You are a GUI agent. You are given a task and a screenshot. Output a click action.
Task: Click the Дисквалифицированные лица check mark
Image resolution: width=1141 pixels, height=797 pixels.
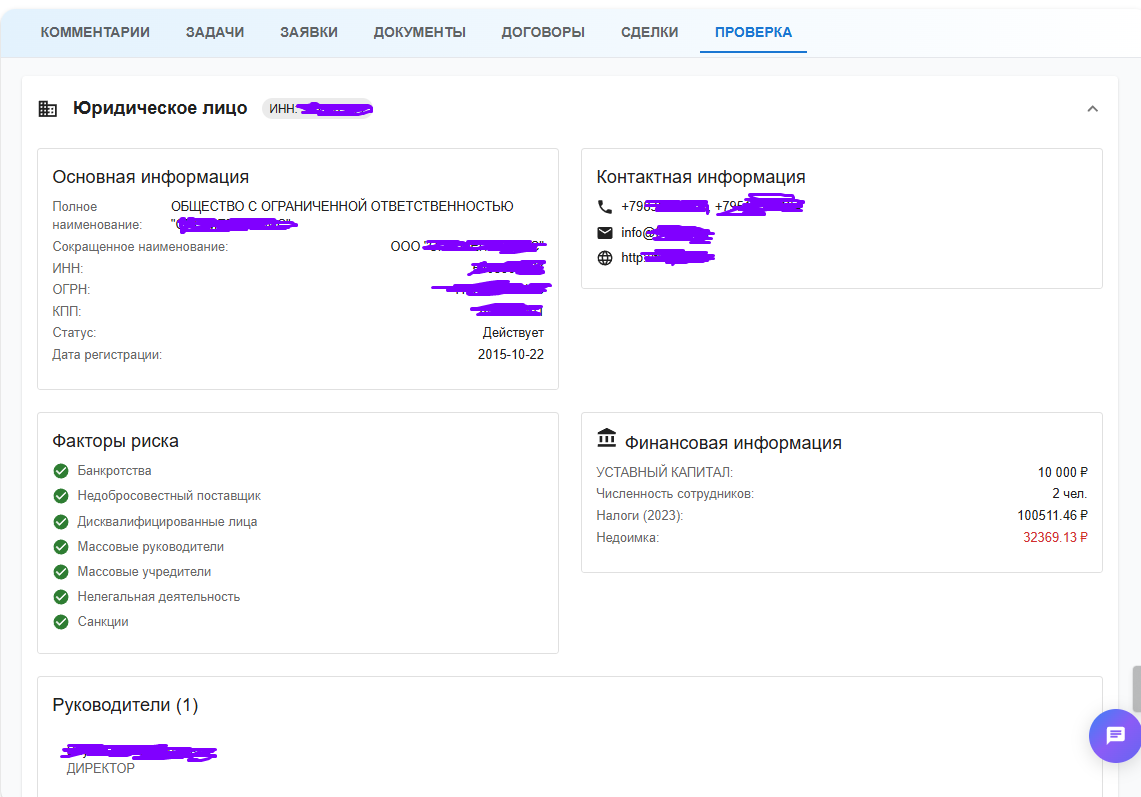[61, 522]
